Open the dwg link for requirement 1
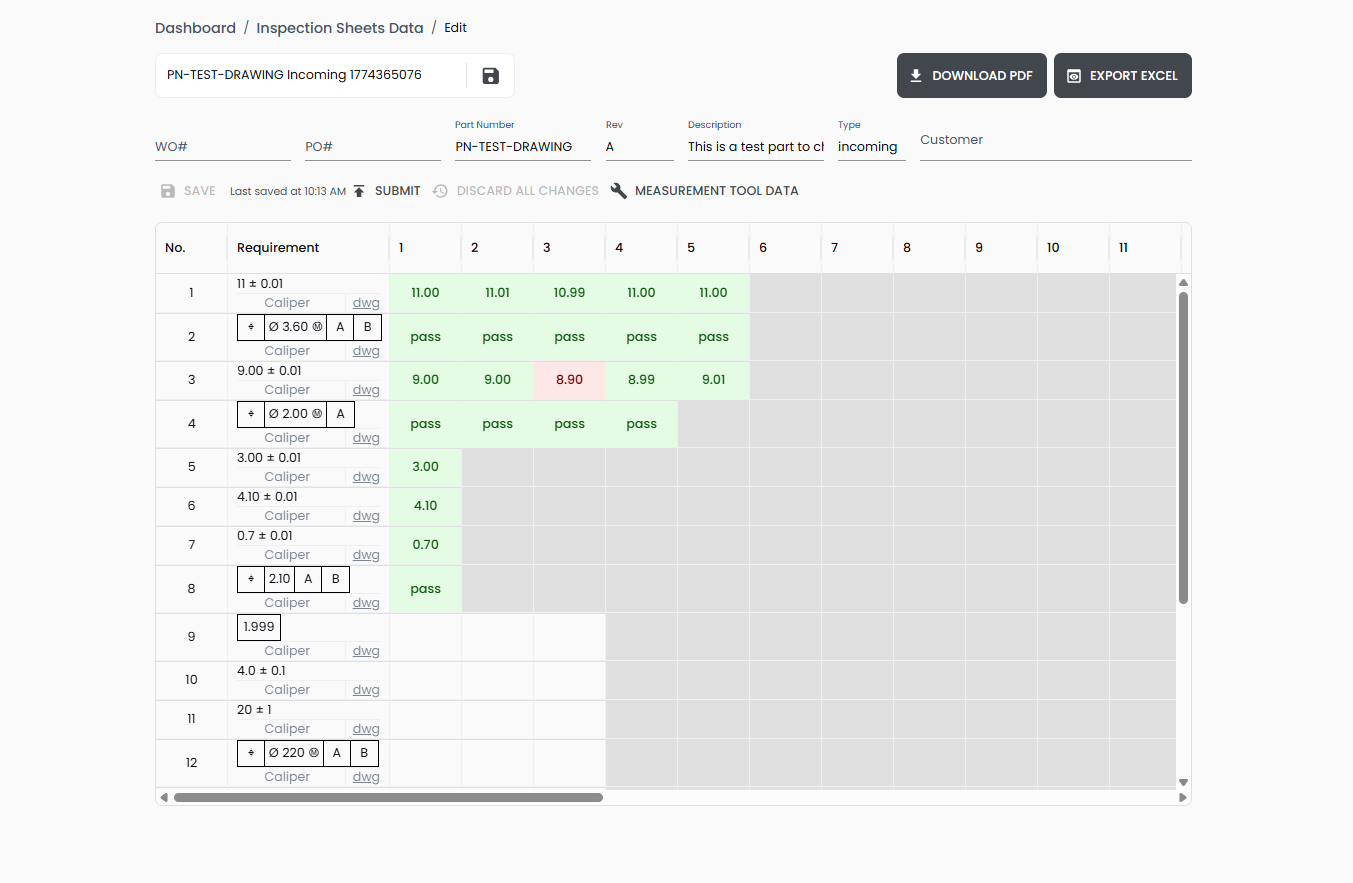 pyautogui.click(x=366, y=303)
